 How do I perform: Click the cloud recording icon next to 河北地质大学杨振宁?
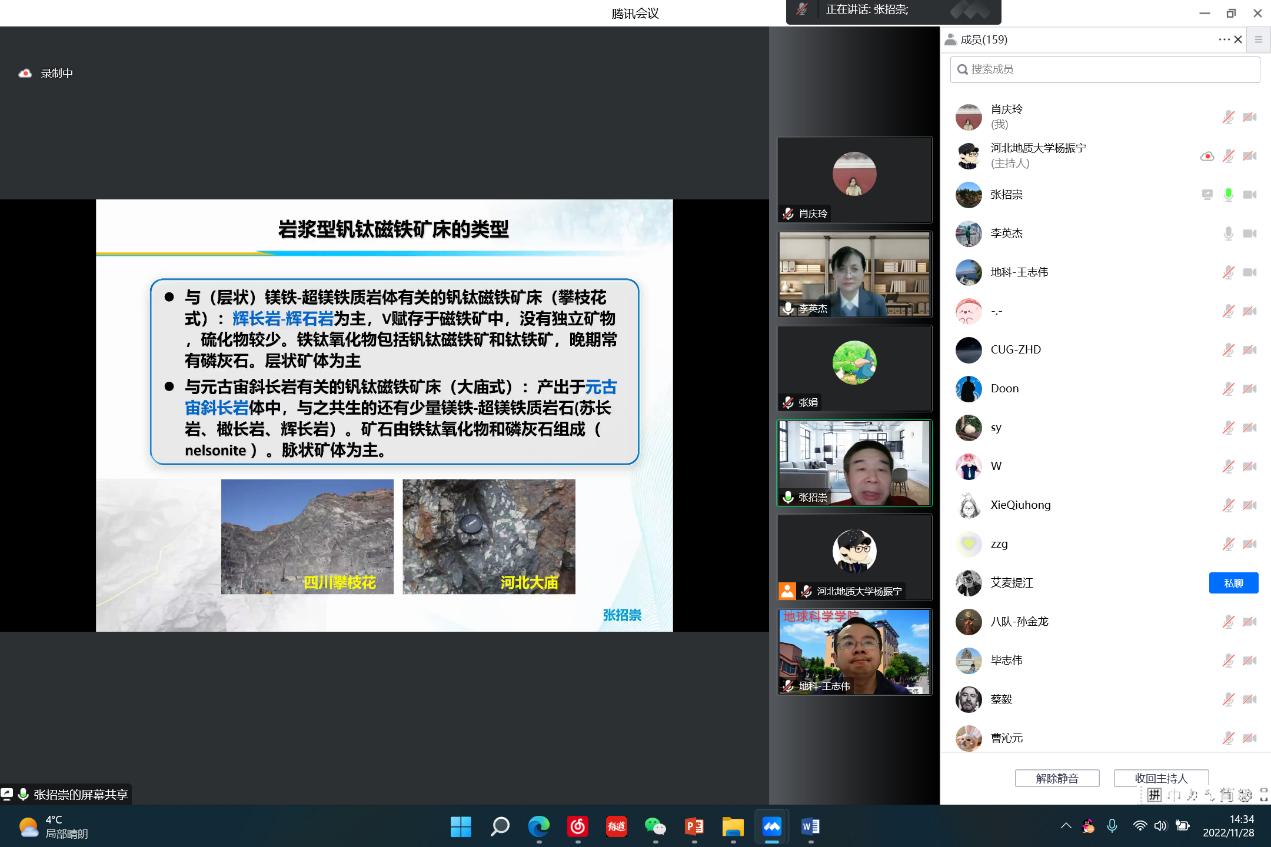tap(1207, 156)
